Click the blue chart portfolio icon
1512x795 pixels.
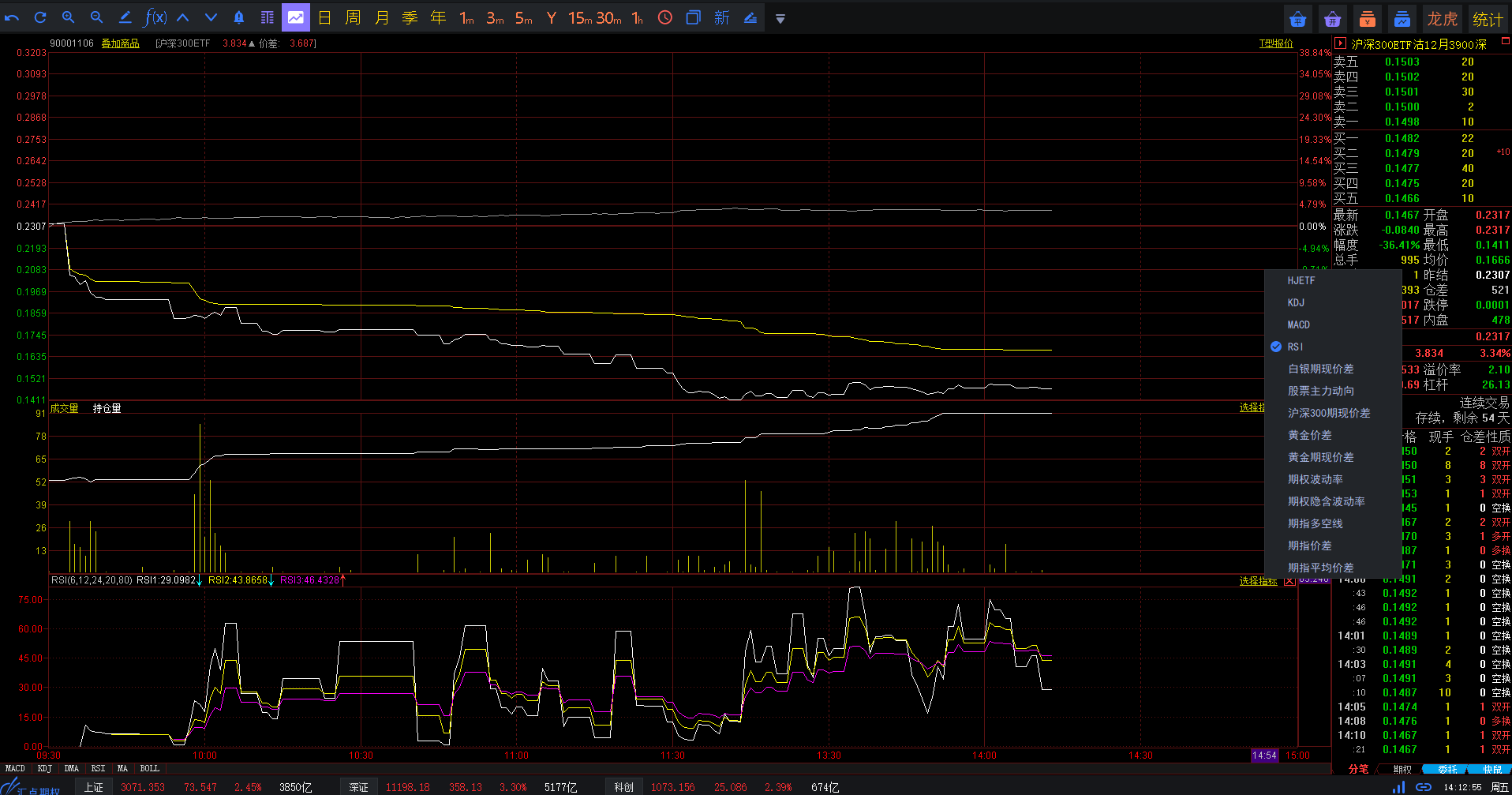(1402, 19)
